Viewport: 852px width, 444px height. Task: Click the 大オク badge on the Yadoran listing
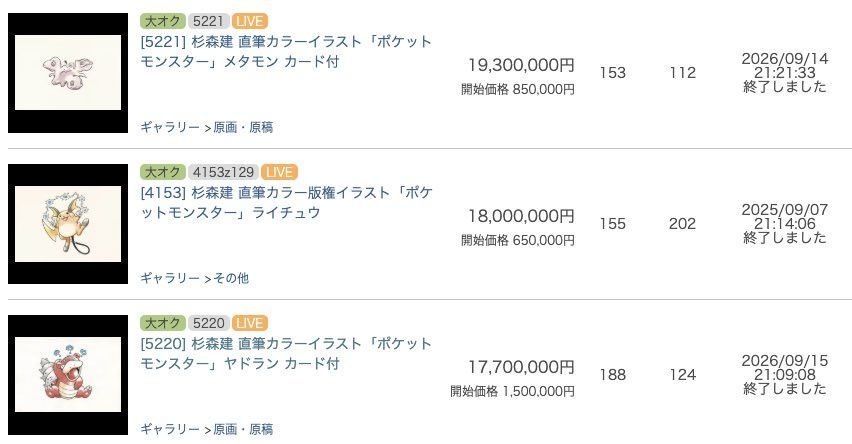point(162,323)
